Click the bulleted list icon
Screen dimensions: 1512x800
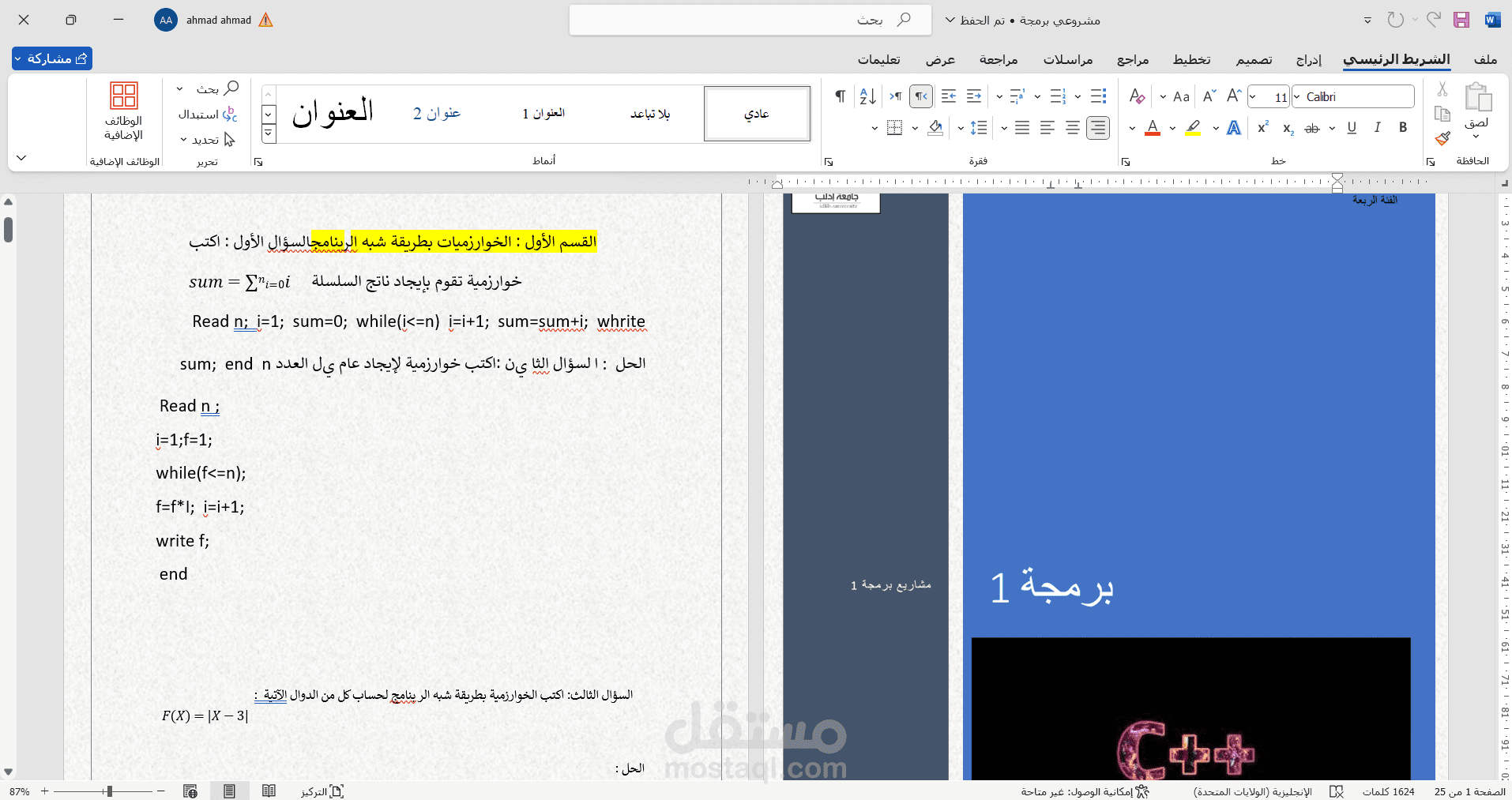pos(1098,96)
